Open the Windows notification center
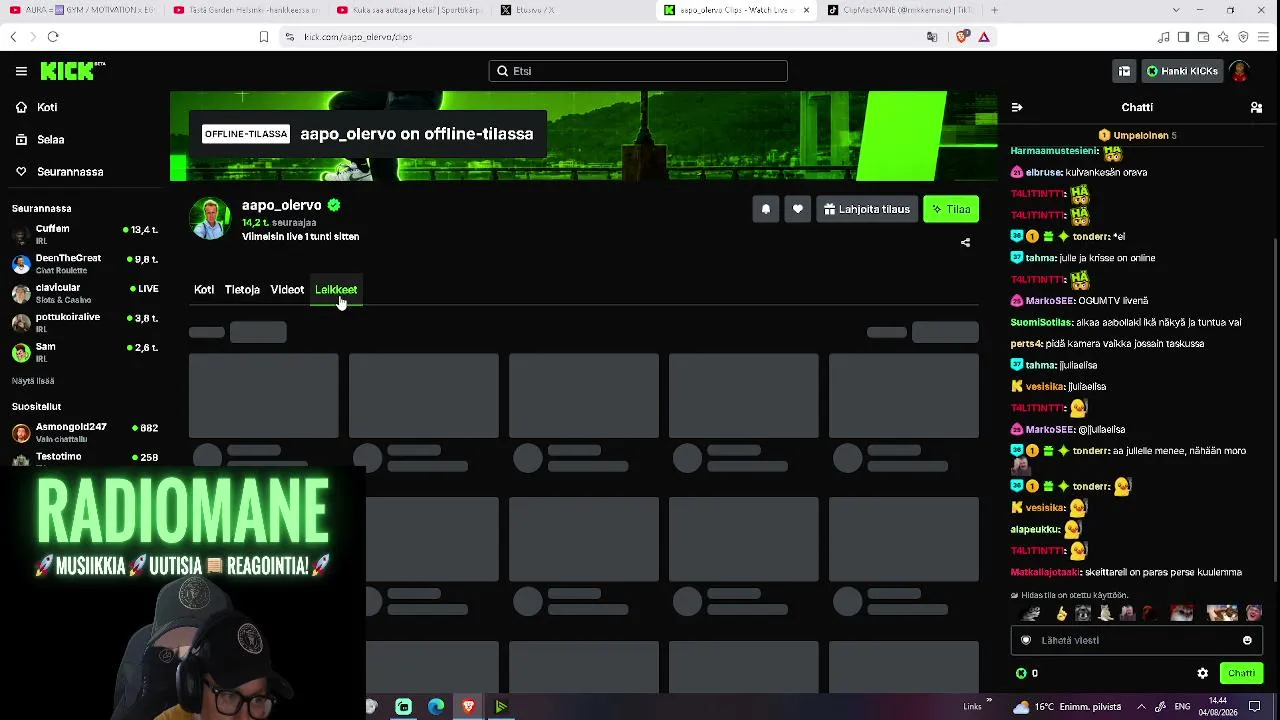Viewport: 1280px width, 720px height. tap(1255, 706)
